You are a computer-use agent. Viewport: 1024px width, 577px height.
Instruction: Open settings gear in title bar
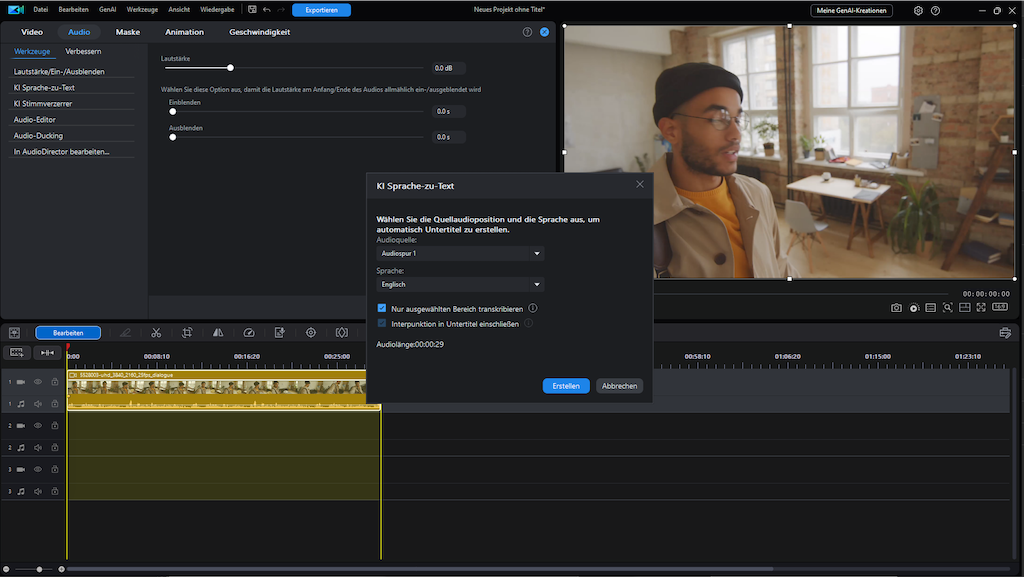[x=918, y=10]
